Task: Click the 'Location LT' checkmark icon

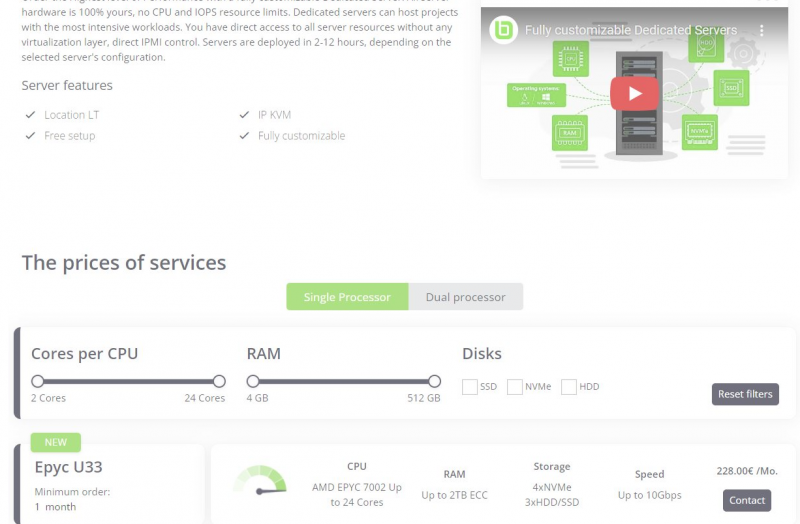Action: (x=31, y=115)
